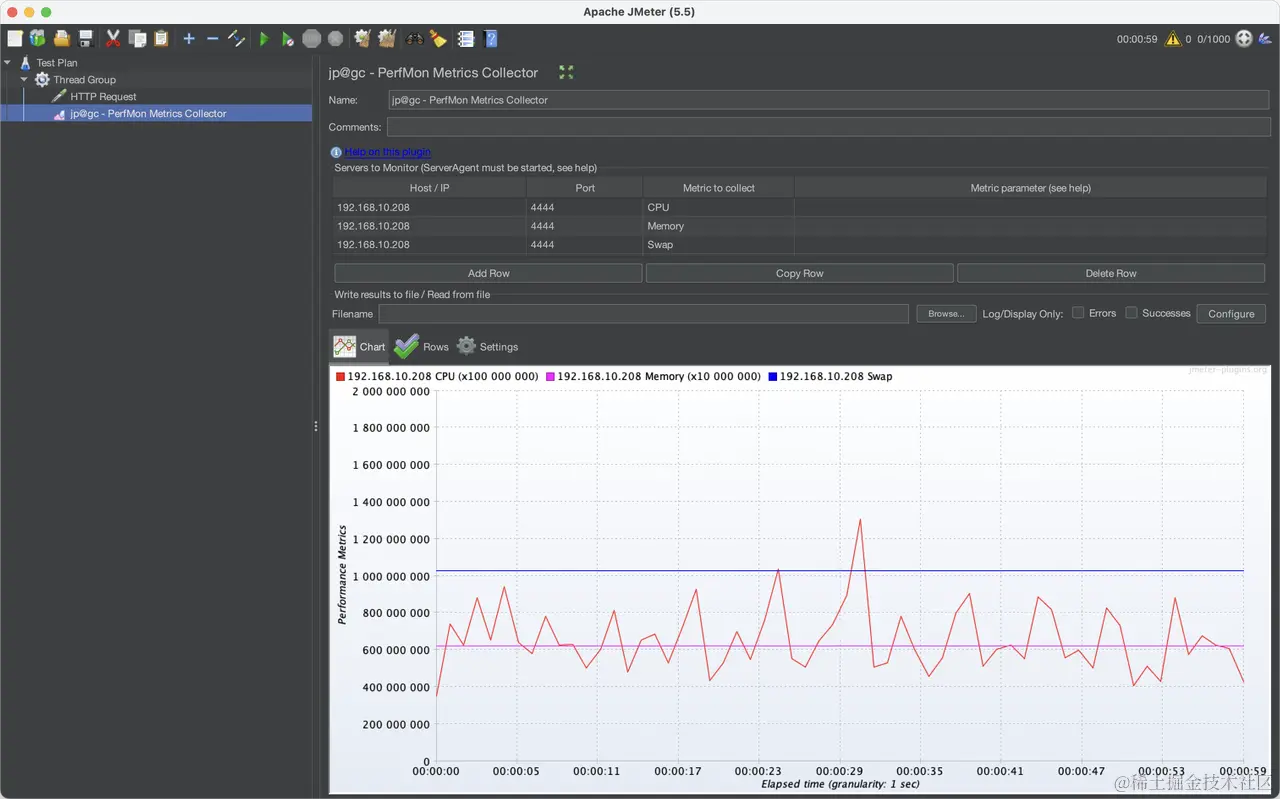The image size is (1280, 799).
Task: Select the Swap metric cell
Action: [x=719, y=244]
